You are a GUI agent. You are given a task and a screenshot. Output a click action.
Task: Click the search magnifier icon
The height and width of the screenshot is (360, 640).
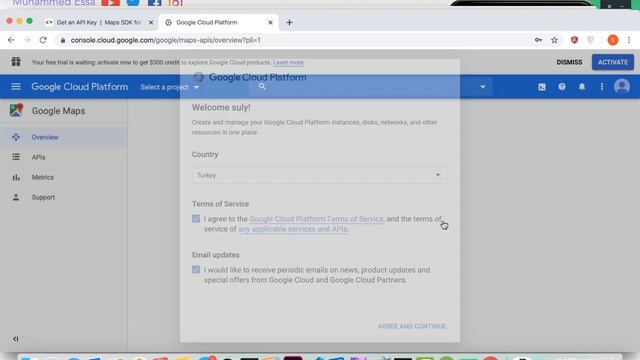[262, 87]
